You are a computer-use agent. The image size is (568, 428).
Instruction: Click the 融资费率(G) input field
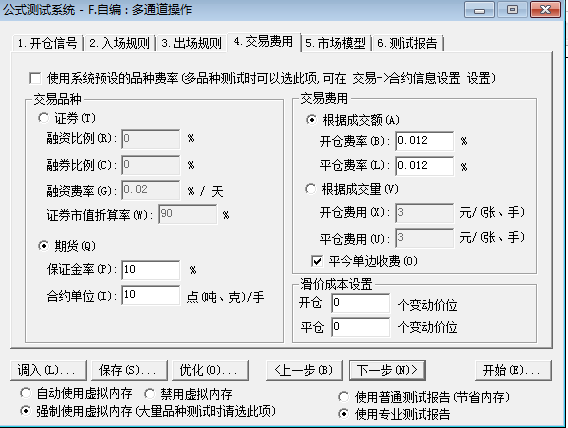pos(151,190)
